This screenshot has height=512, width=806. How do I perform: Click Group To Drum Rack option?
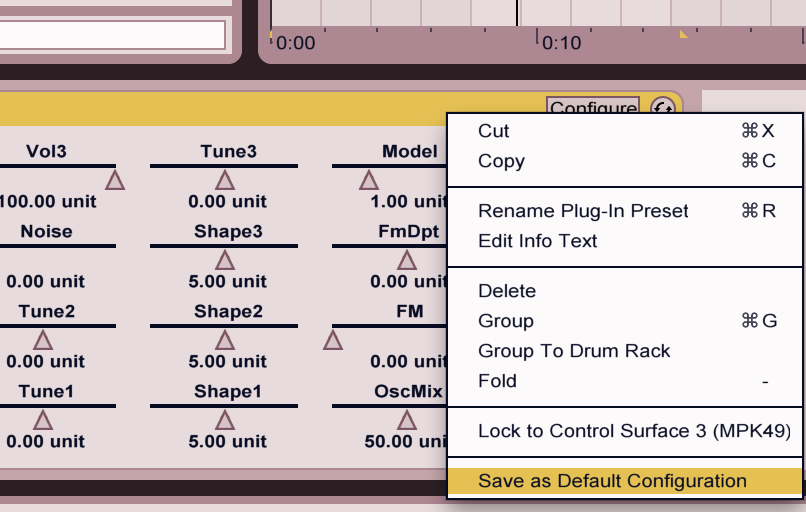click(574, 351)
